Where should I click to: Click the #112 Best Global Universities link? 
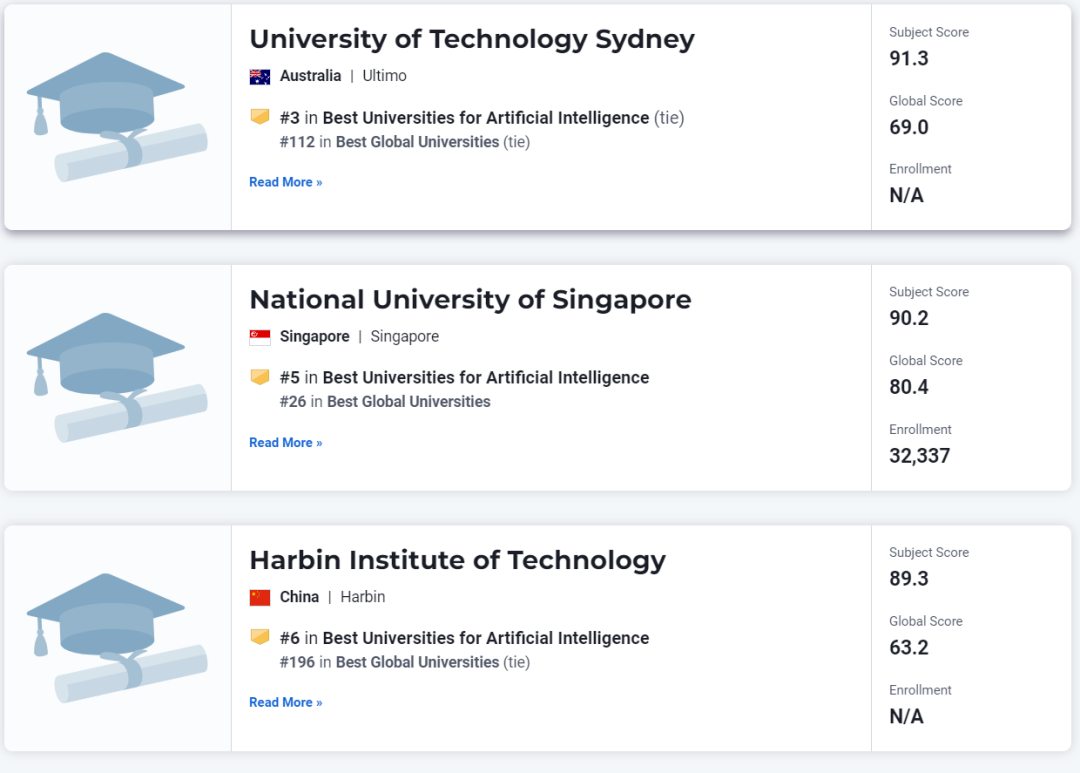click(x=417, y=142)
